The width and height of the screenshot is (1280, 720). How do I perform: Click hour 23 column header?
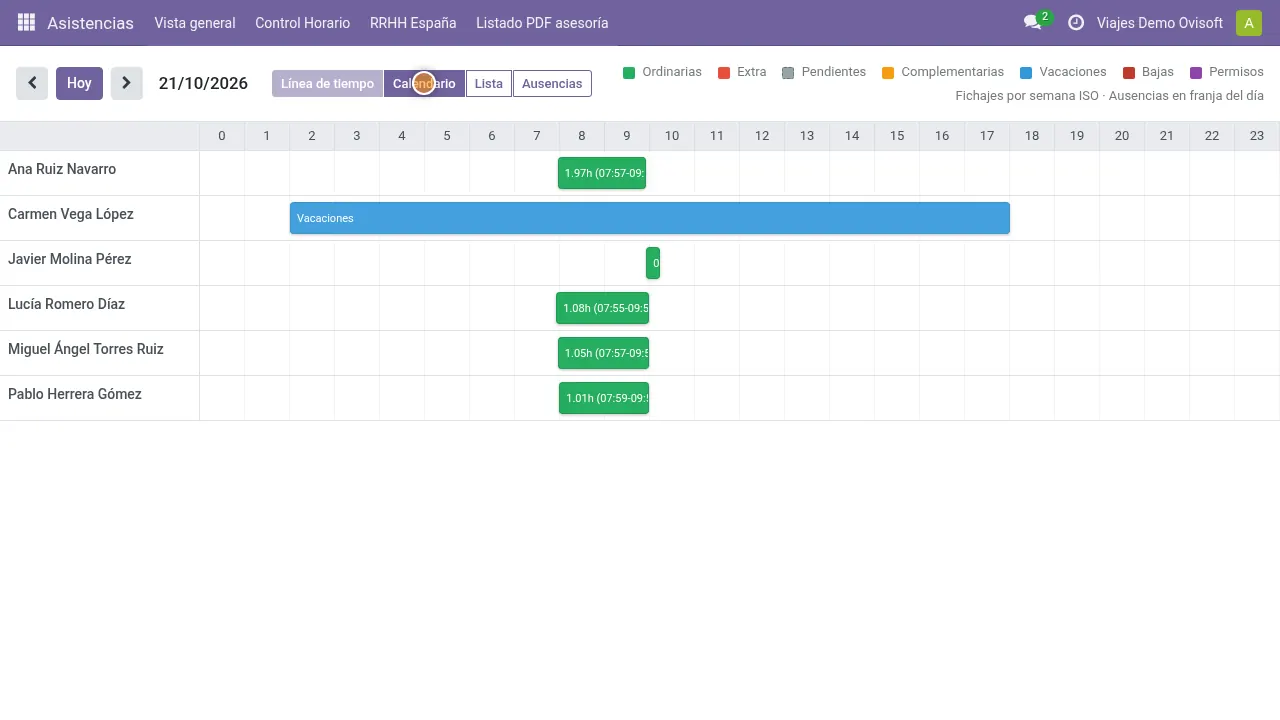tap(1257, 136)
